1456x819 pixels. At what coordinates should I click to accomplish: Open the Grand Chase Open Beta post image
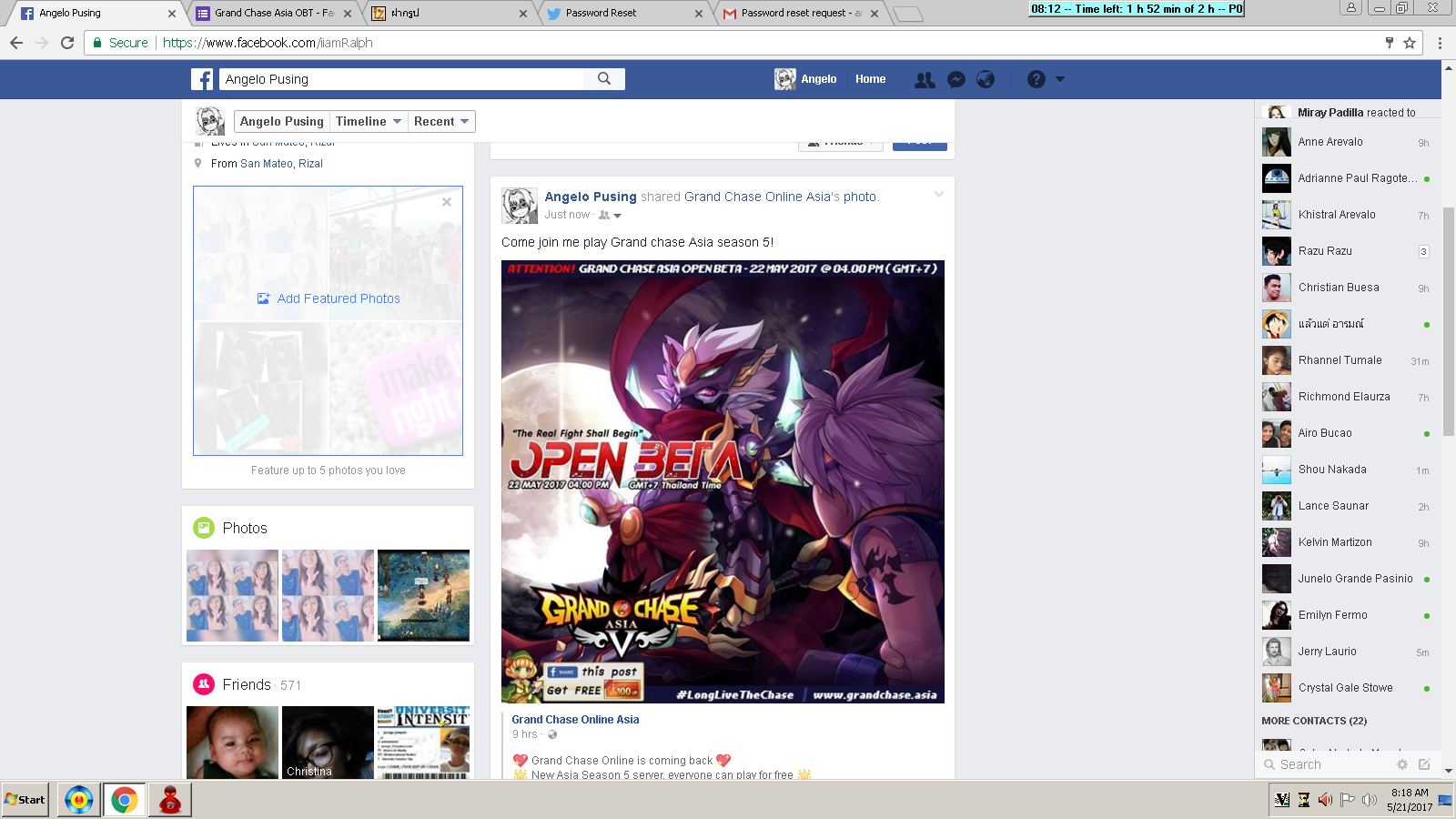pyautogui.click(x=723, y=481)
